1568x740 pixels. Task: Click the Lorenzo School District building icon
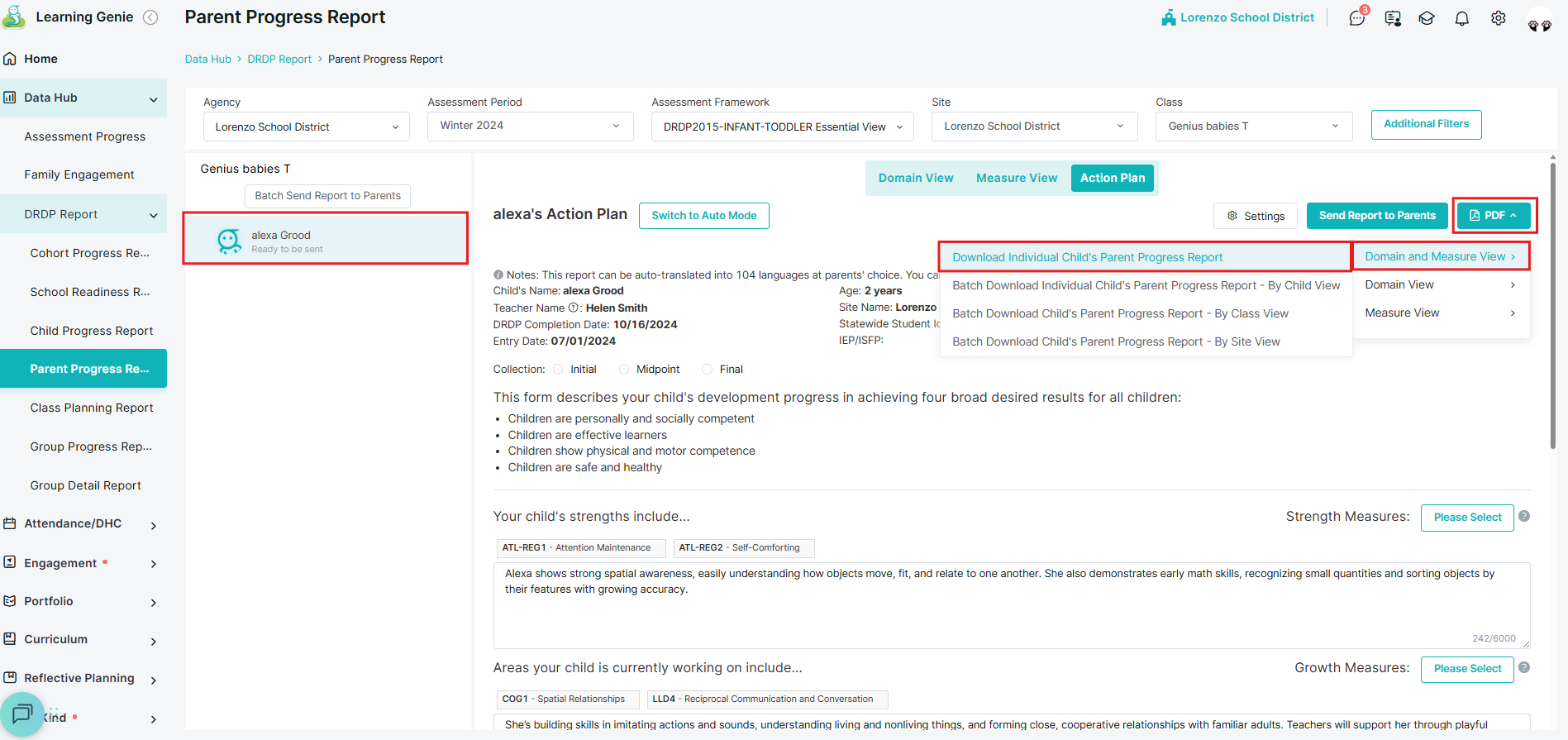coord(1169,17)
